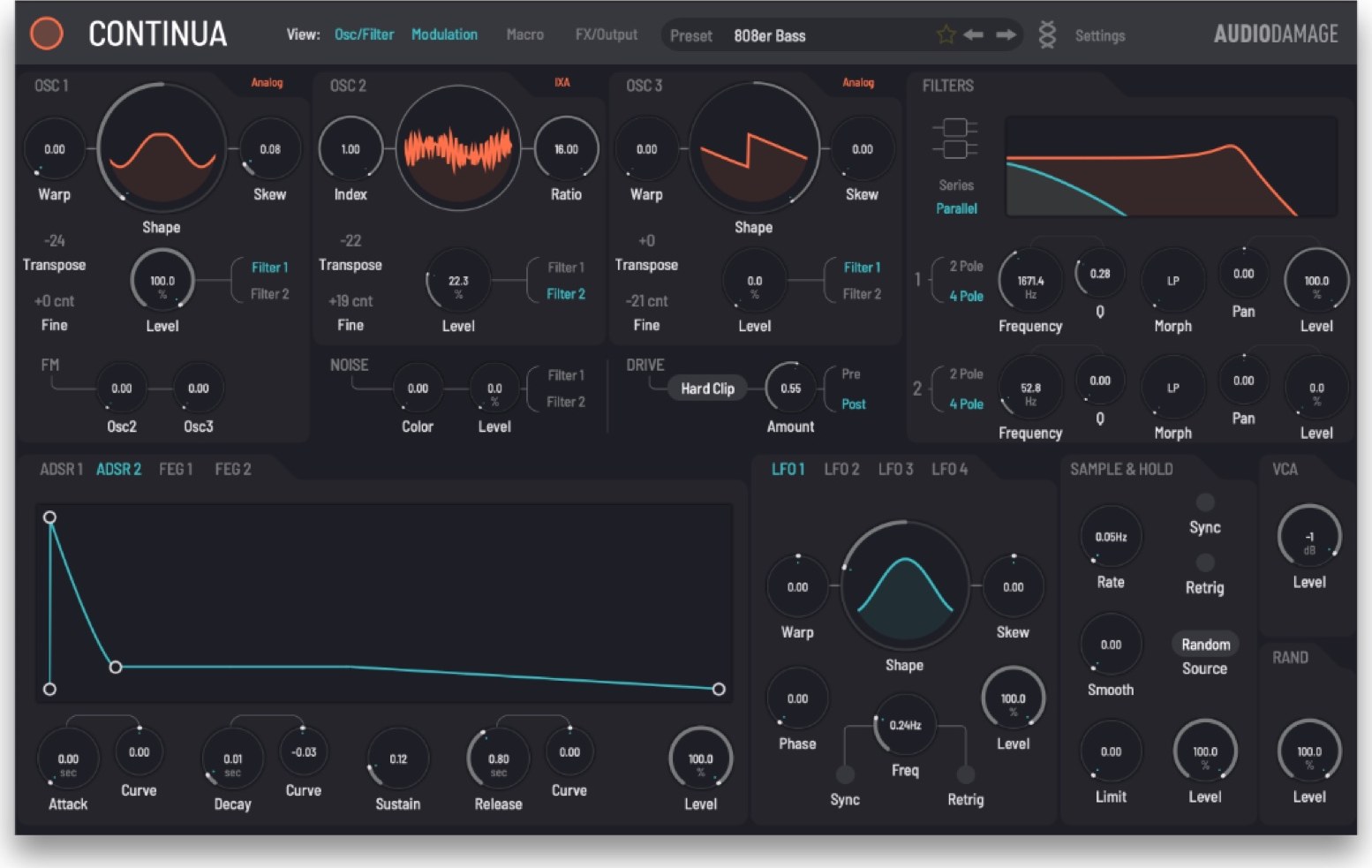Open the FX/Output view

tap(607, 34)
